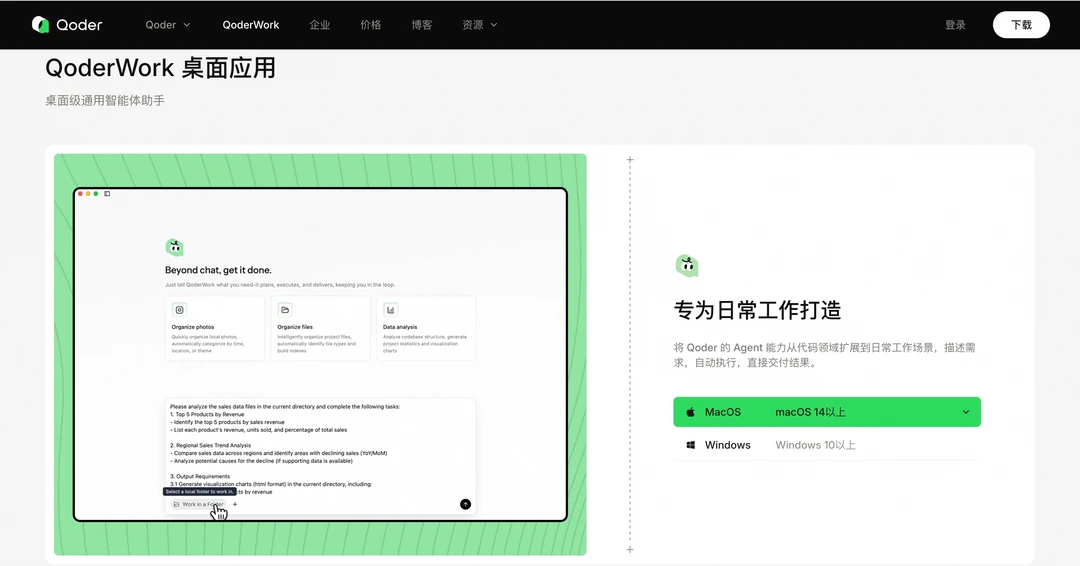The width and height of the screenshot is (1080, 566).
Task: Open the 企业 nav item
Action: (x=320, y=25)
